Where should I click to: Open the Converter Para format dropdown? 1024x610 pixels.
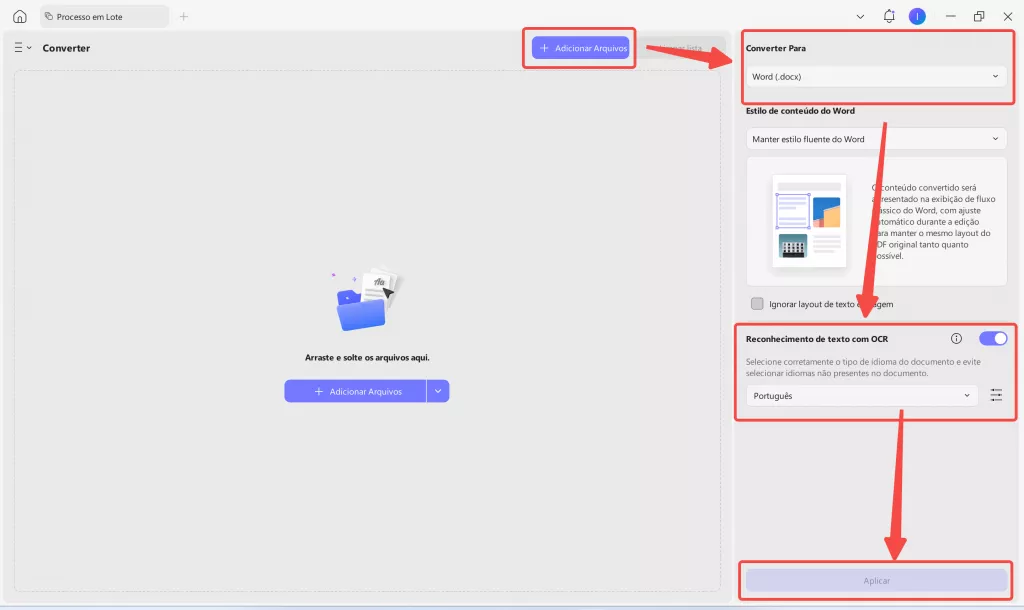[876, 76]
